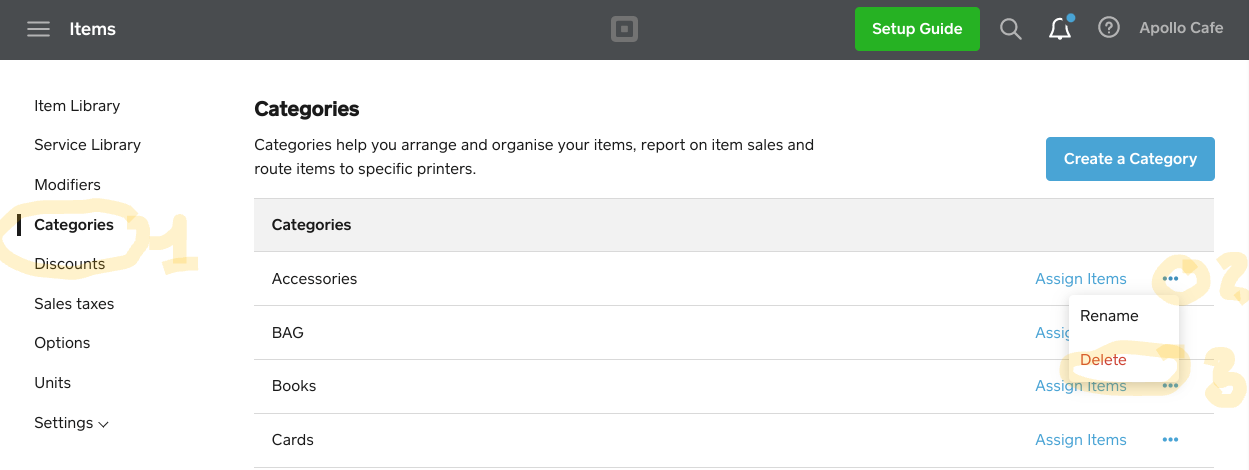
Task: Open three-dots menu for Cards category
Action: (1170, 440)
